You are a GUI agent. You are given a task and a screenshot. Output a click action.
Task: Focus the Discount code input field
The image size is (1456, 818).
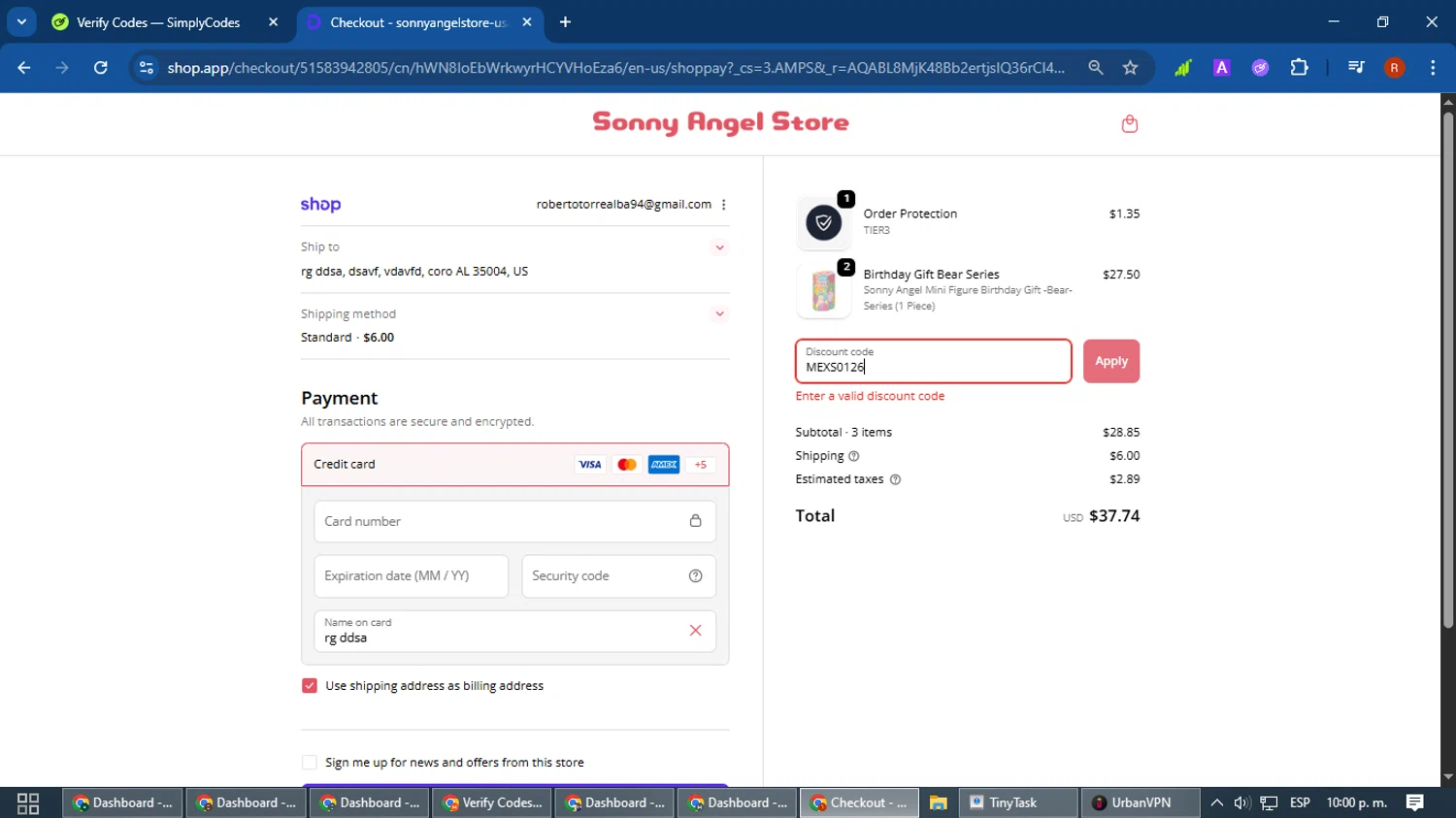click(934, 361)
